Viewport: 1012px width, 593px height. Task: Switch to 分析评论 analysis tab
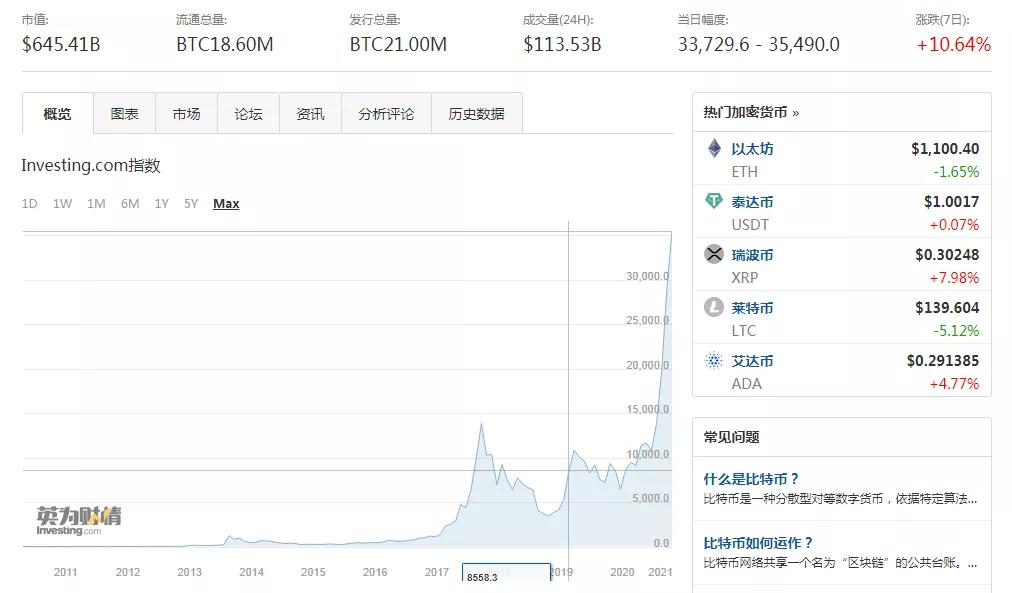pos(387,114)
